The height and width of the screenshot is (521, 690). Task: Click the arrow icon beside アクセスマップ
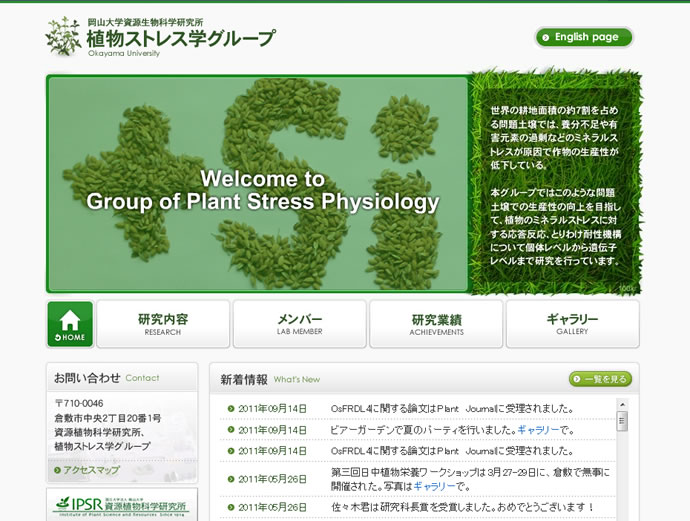click(x=57, y=470)
